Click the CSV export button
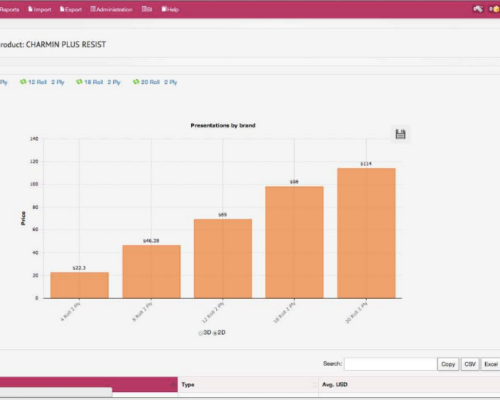 [x=470, y=364]
